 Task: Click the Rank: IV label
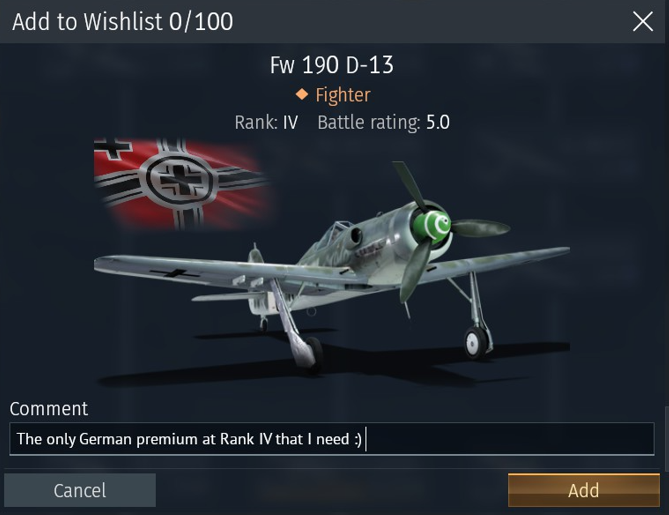click(x=266, y=122)
